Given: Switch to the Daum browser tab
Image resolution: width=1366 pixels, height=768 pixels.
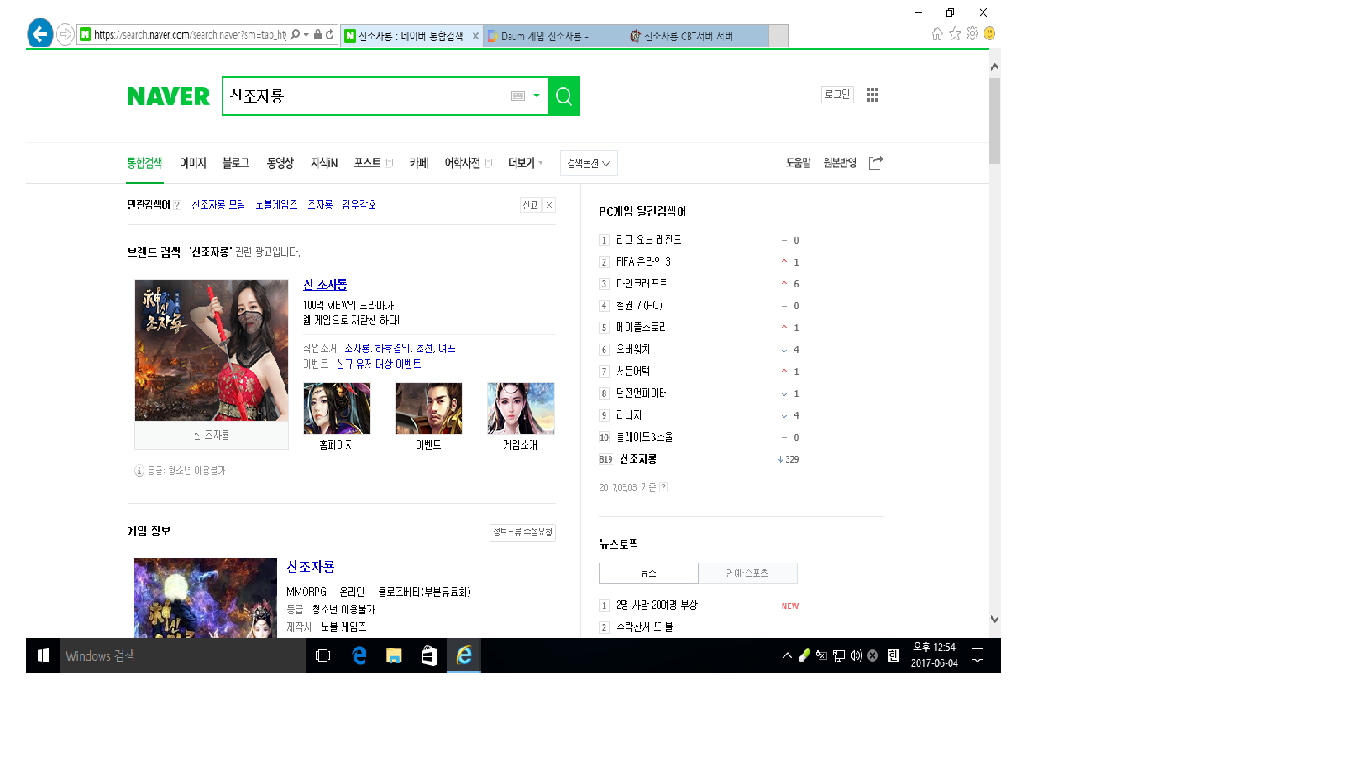Looking at the screenshot, I should coord(556,36).
